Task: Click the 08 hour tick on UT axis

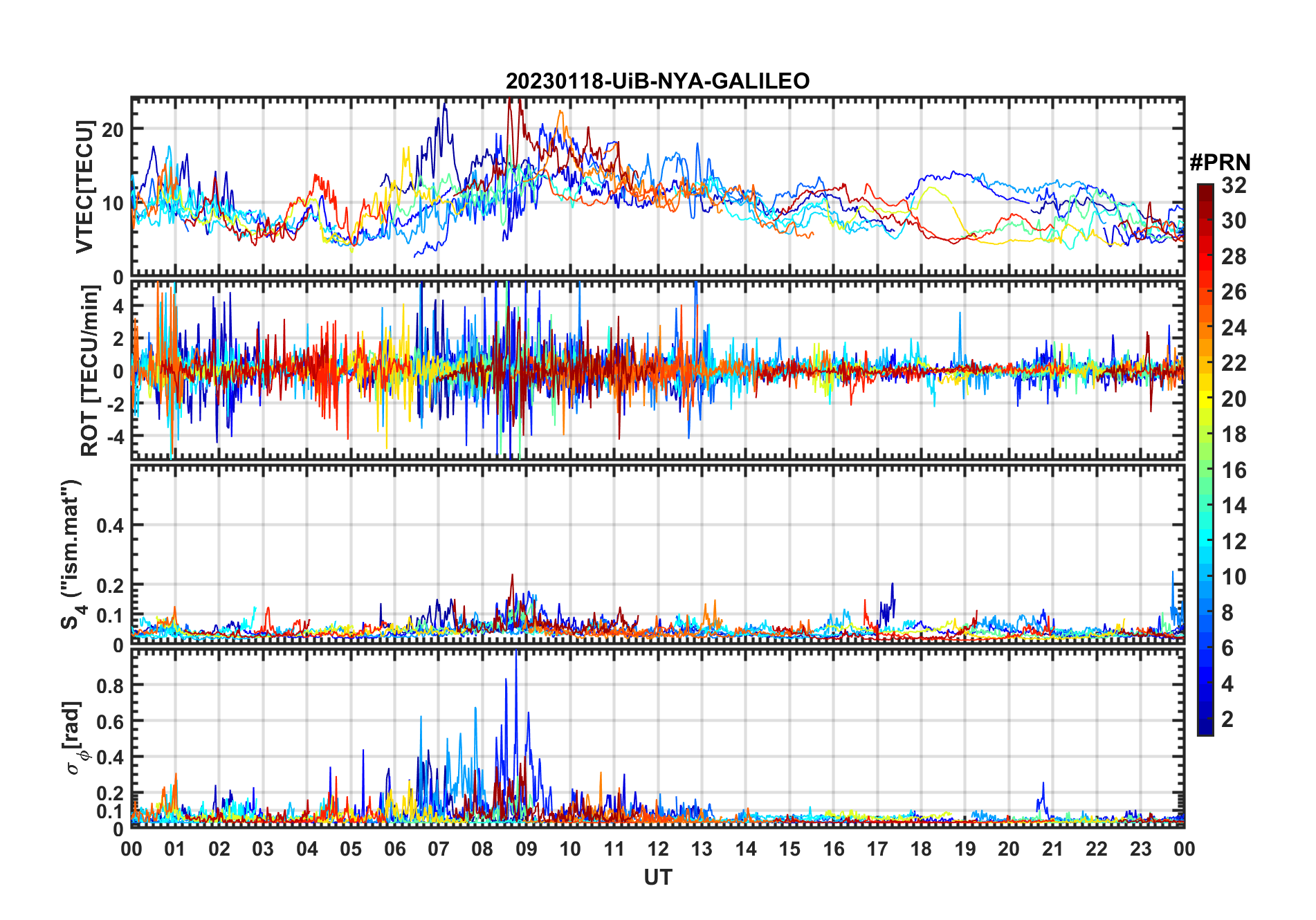Action: (482, 849)
